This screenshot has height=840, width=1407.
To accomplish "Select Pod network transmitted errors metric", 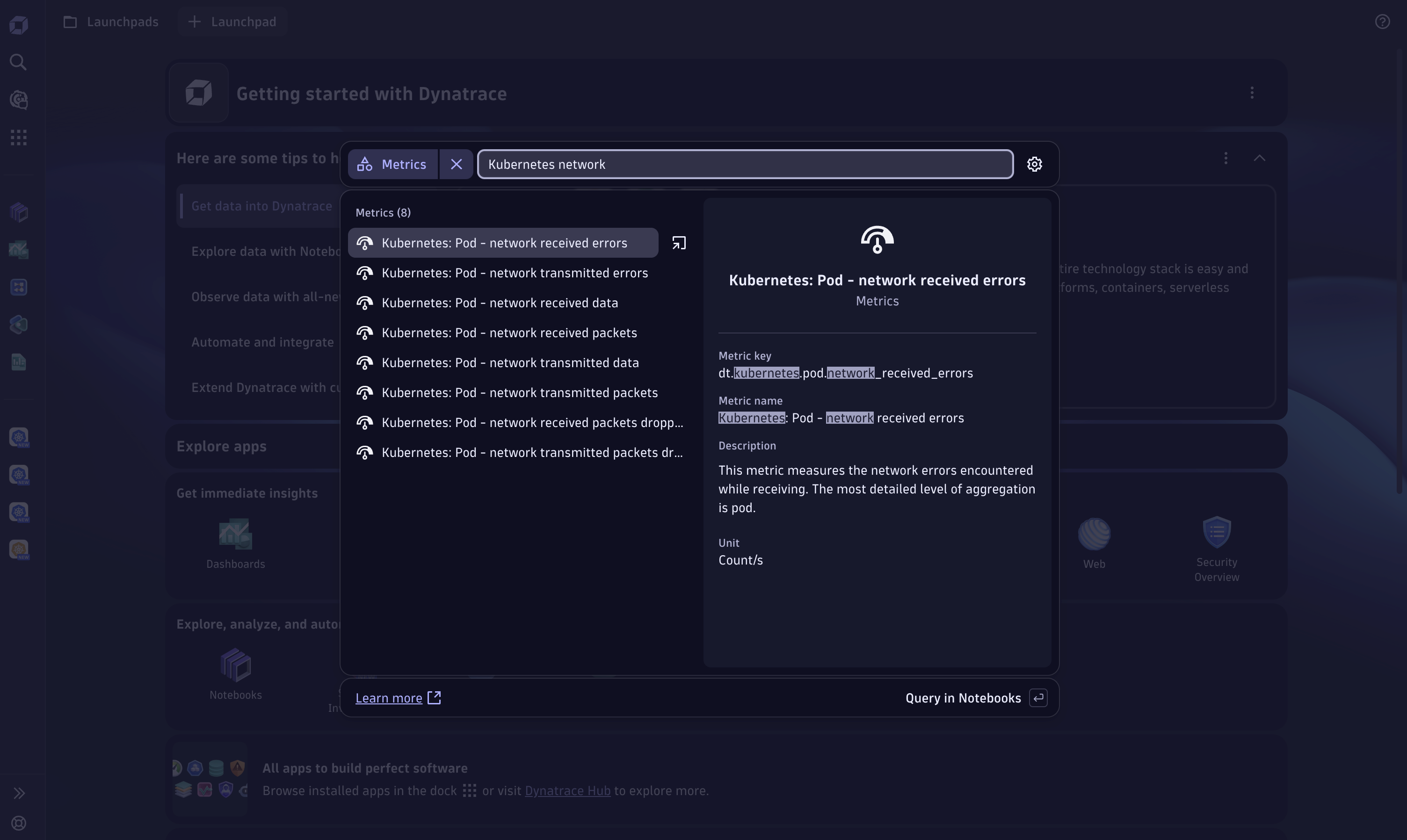I will 514,273.
